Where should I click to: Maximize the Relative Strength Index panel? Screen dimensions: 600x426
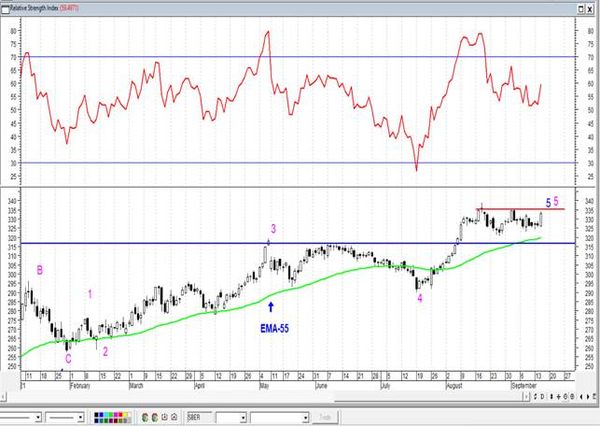pyautogui.click(x=581, y=9)
